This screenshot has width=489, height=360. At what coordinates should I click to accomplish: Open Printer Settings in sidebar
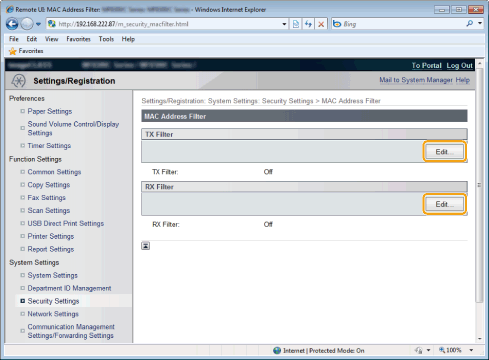pos(51,236)
